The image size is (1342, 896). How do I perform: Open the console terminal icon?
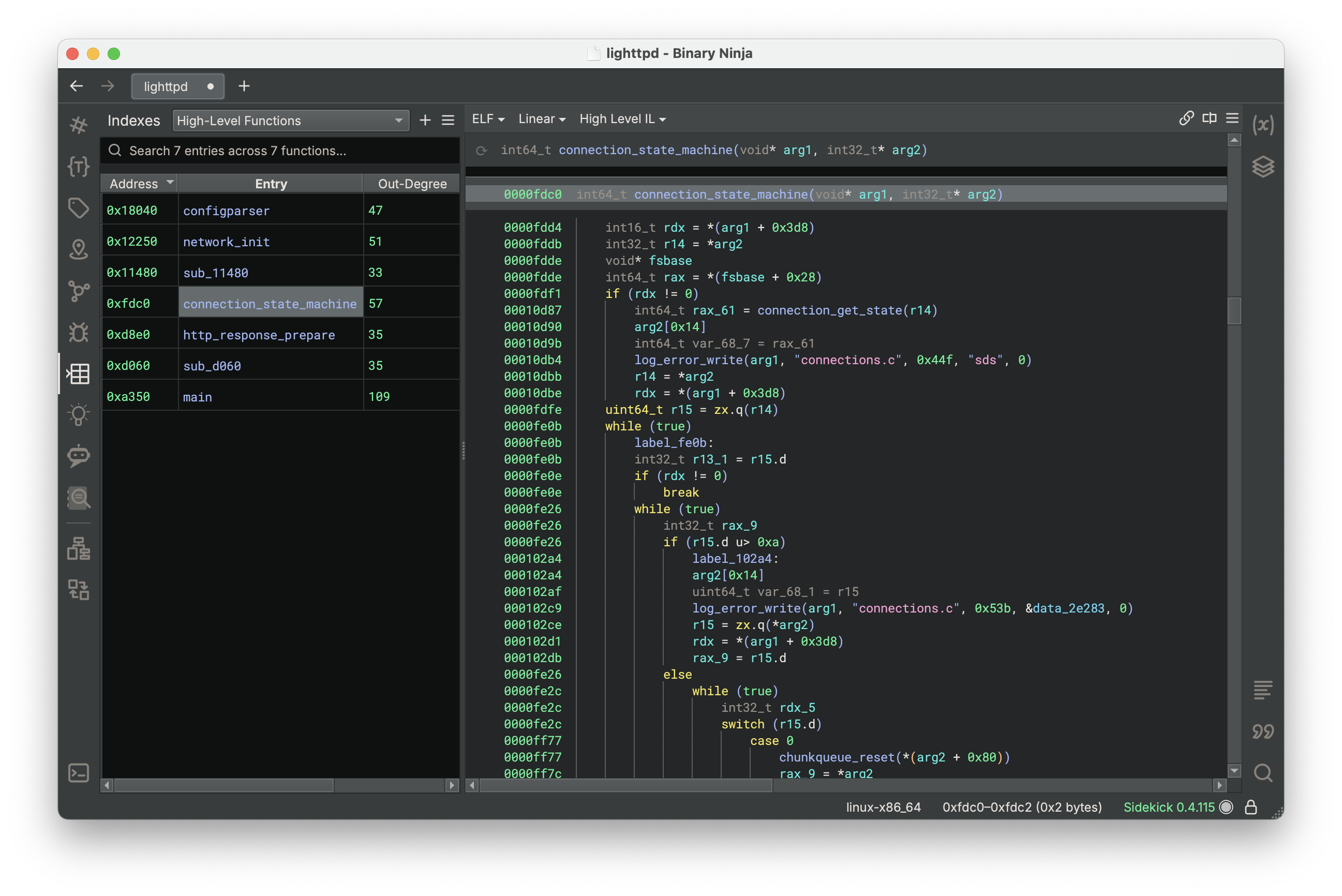click(78, 772)
